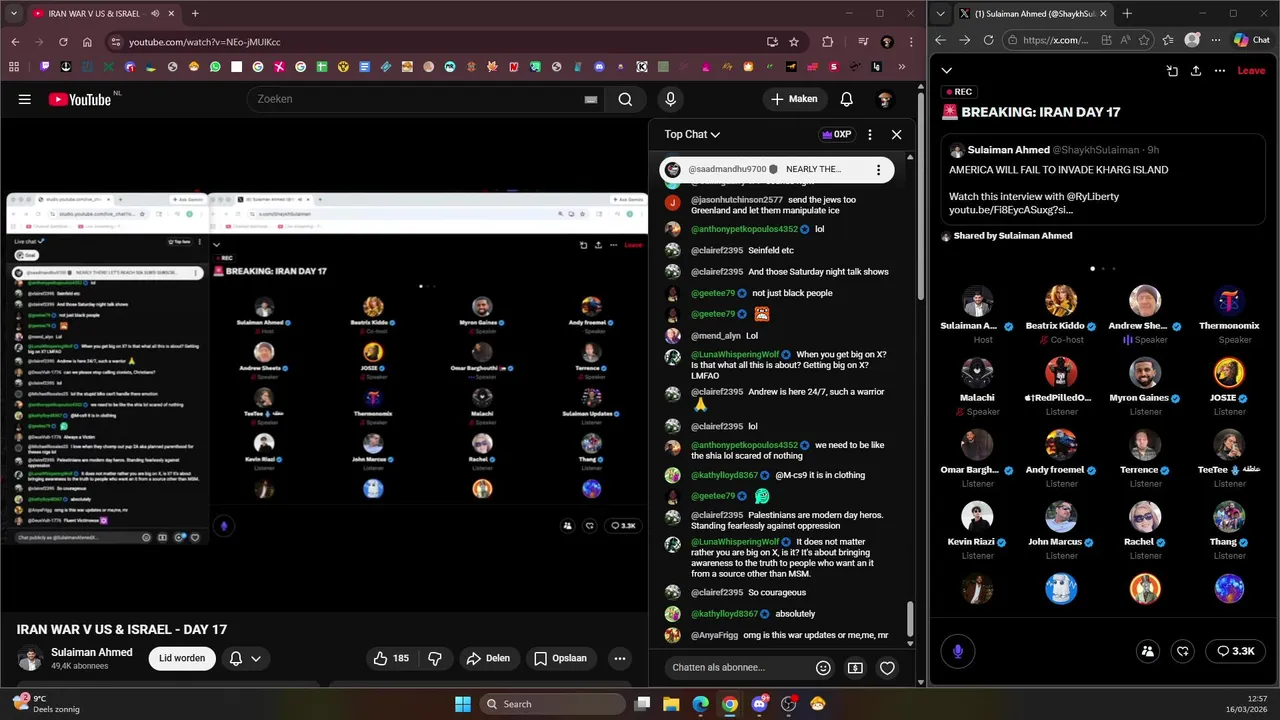Open Discord from taskbar
Image resolution: width=1280 pixels, height=720 pixels.
[x=759, y=704]
